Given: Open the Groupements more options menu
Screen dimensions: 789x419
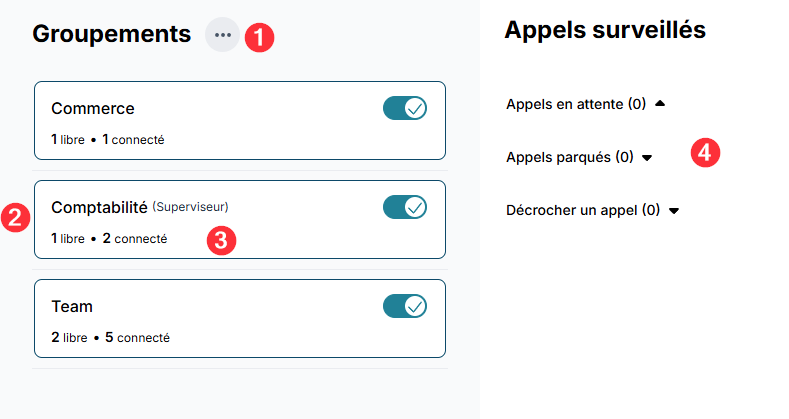Looking at the screenshot, I should point(222,35).
